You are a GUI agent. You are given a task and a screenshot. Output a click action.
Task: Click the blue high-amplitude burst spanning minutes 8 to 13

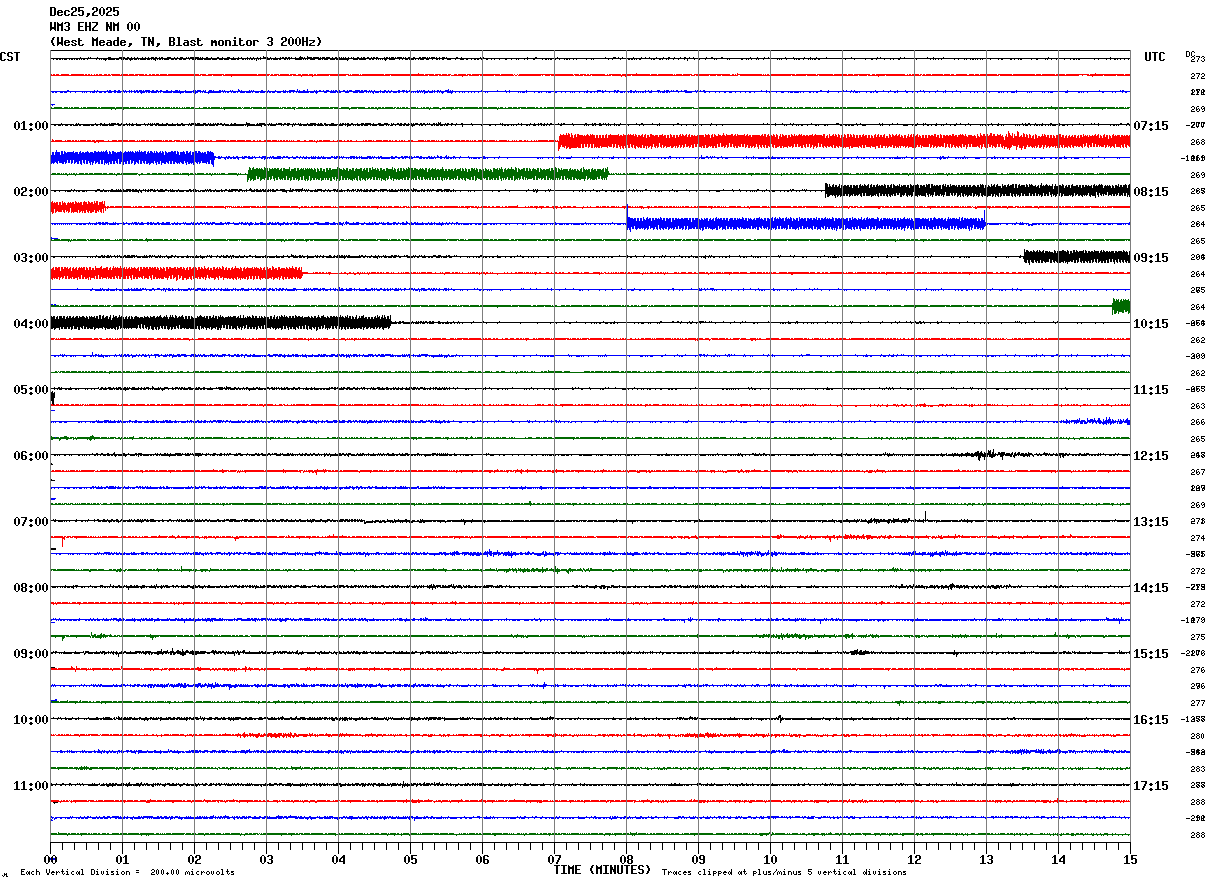806,223
